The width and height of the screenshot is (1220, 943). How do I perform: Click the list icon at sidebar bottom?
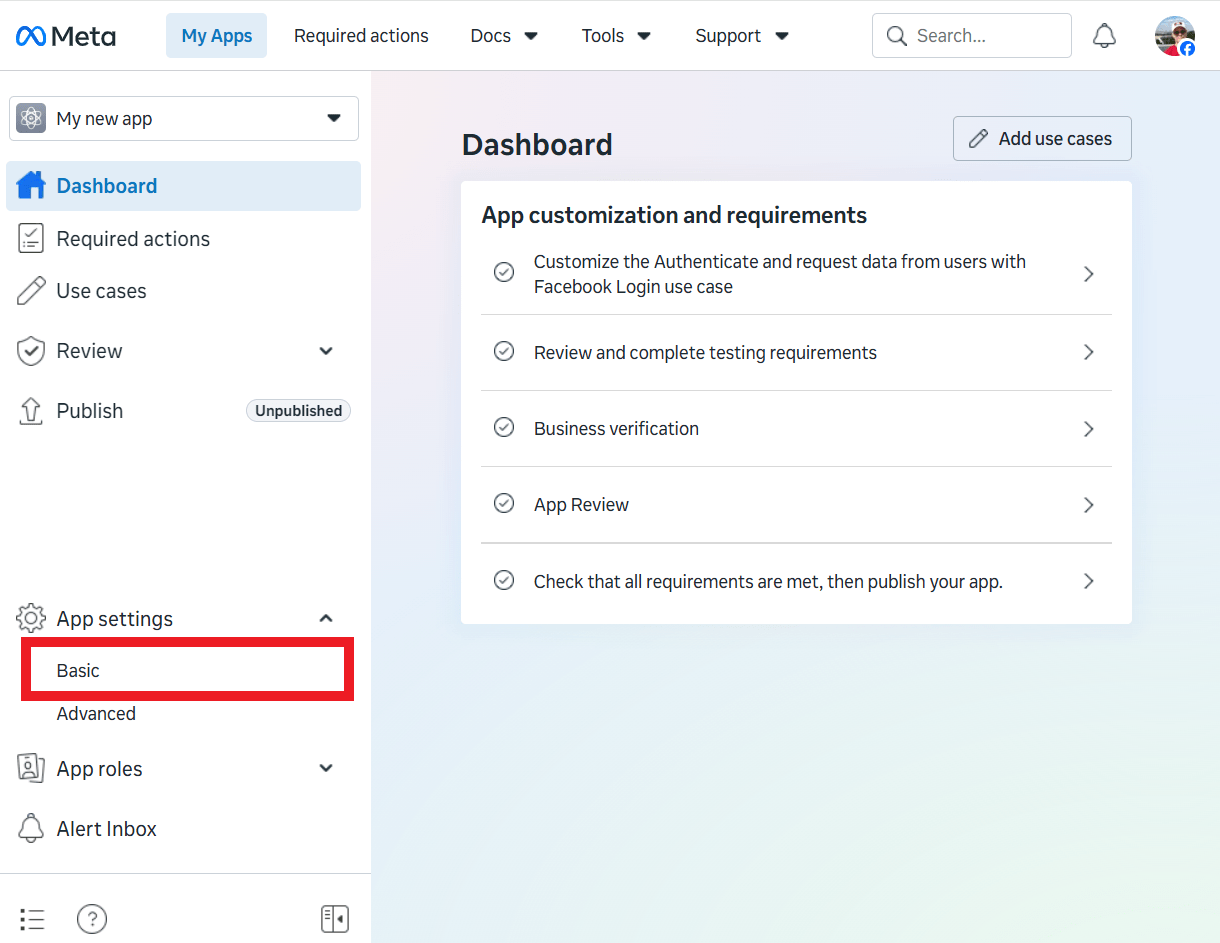click(x=32, y=919)
